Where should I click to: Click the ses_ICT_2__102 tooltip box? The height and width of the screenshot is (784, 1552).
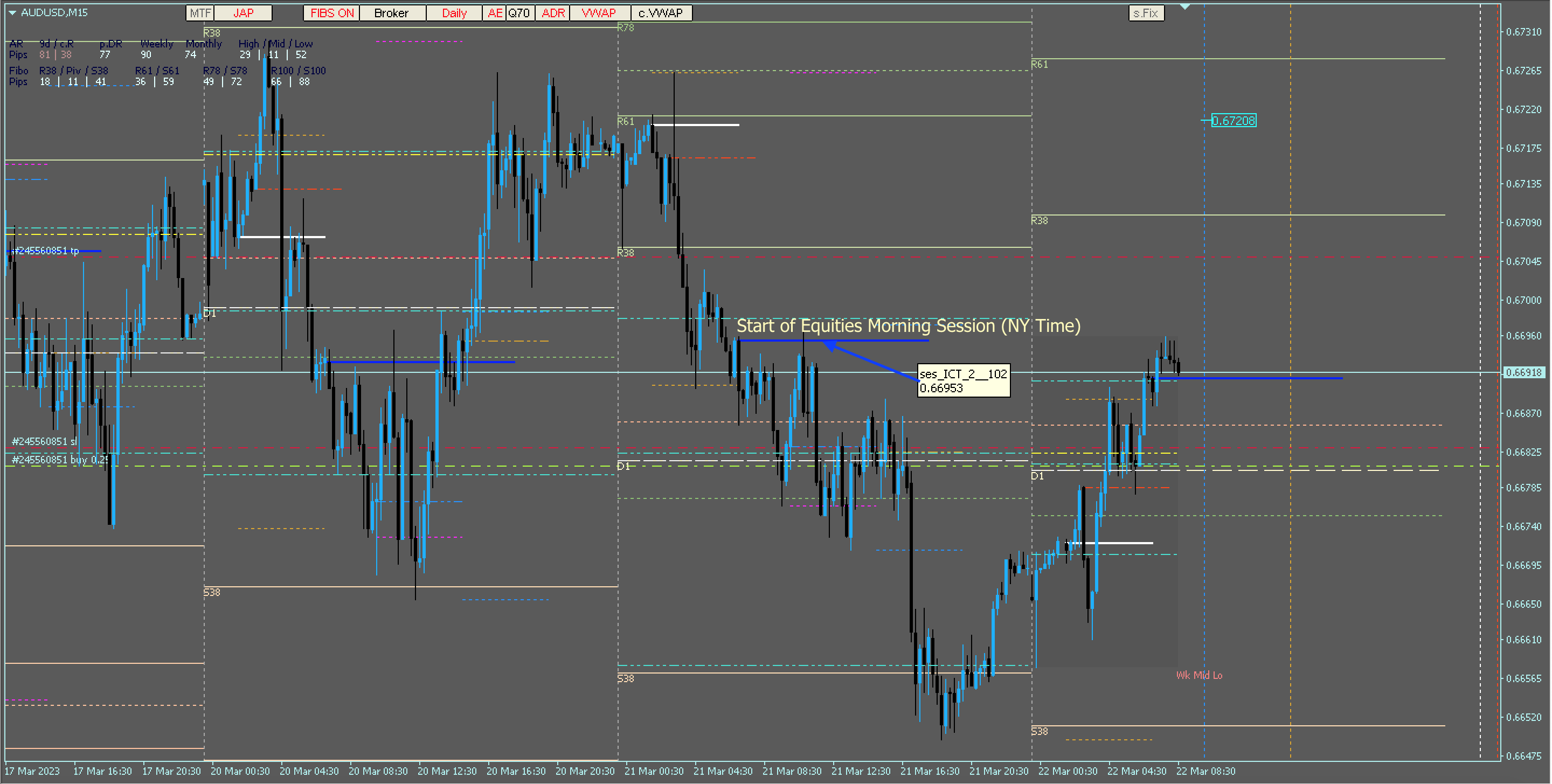click(x=963, y=380)
